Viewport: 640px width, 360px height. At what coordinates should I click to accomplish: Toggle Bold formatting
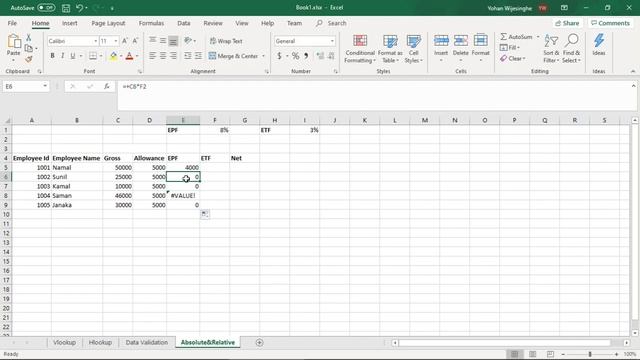[x=52, y=56]
